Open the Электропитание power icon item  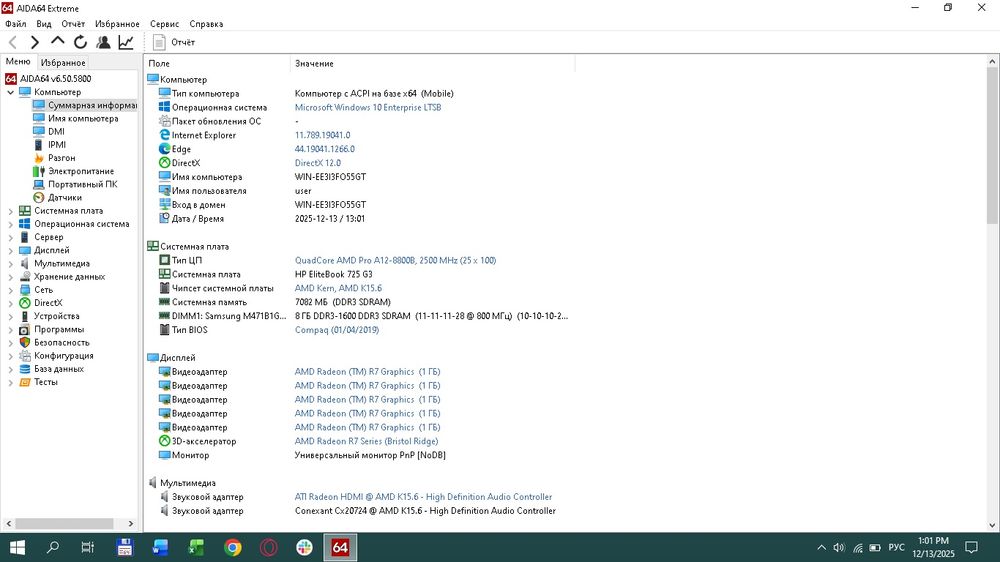[x=39, y=171]
